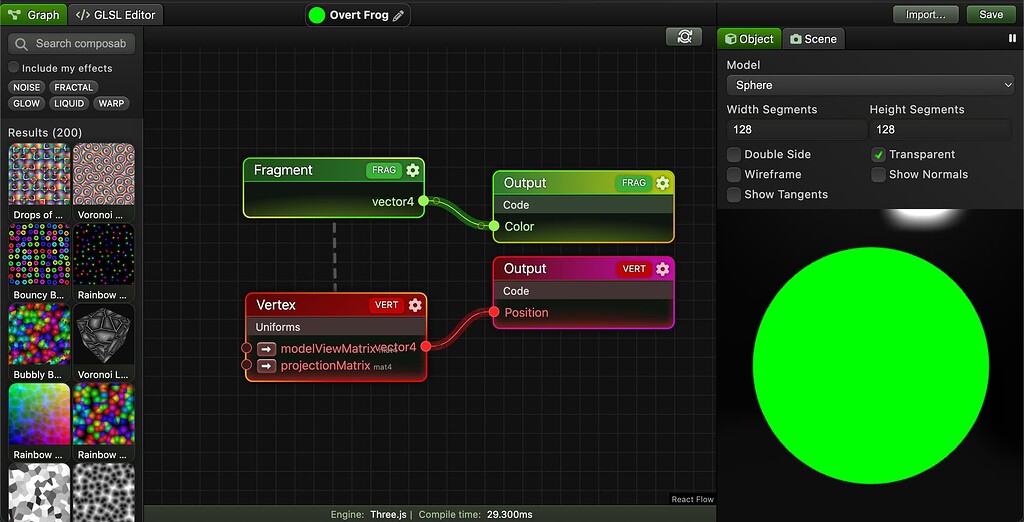Select the Object tab
The width and height of the screenshot is (1024, 522).
tap(749, 39)
